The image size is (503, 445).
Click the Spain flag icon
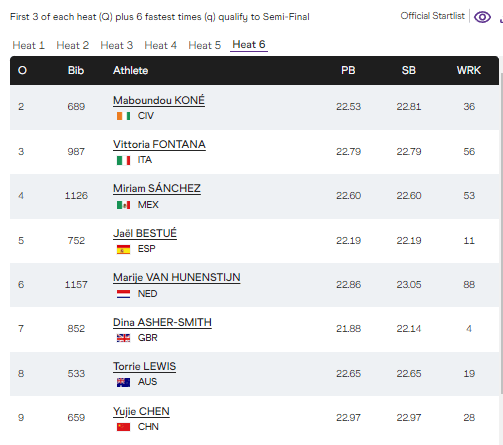click(x=123, y=249)
